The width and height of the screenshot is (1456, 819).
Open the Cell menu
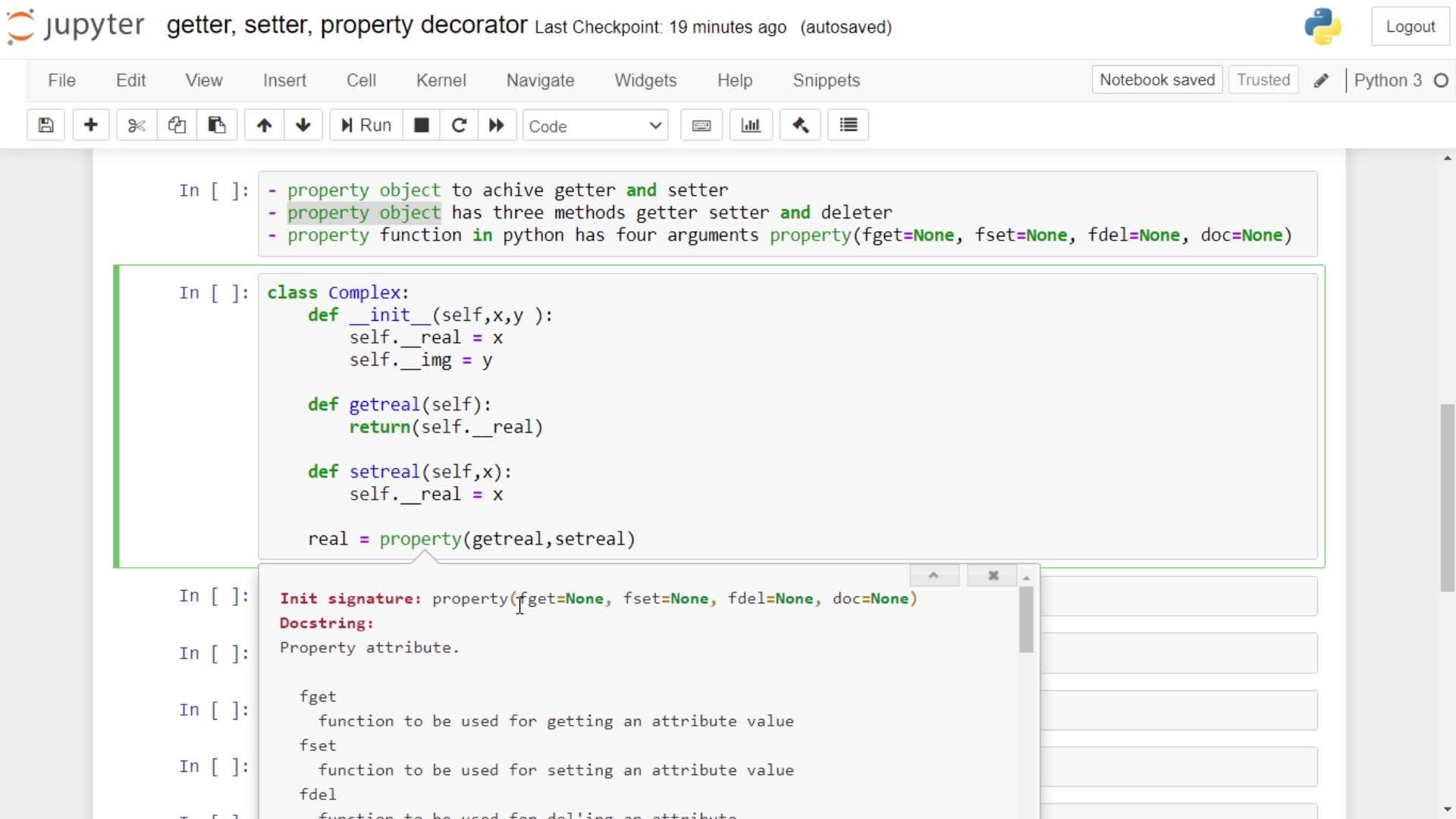point(361,80)
